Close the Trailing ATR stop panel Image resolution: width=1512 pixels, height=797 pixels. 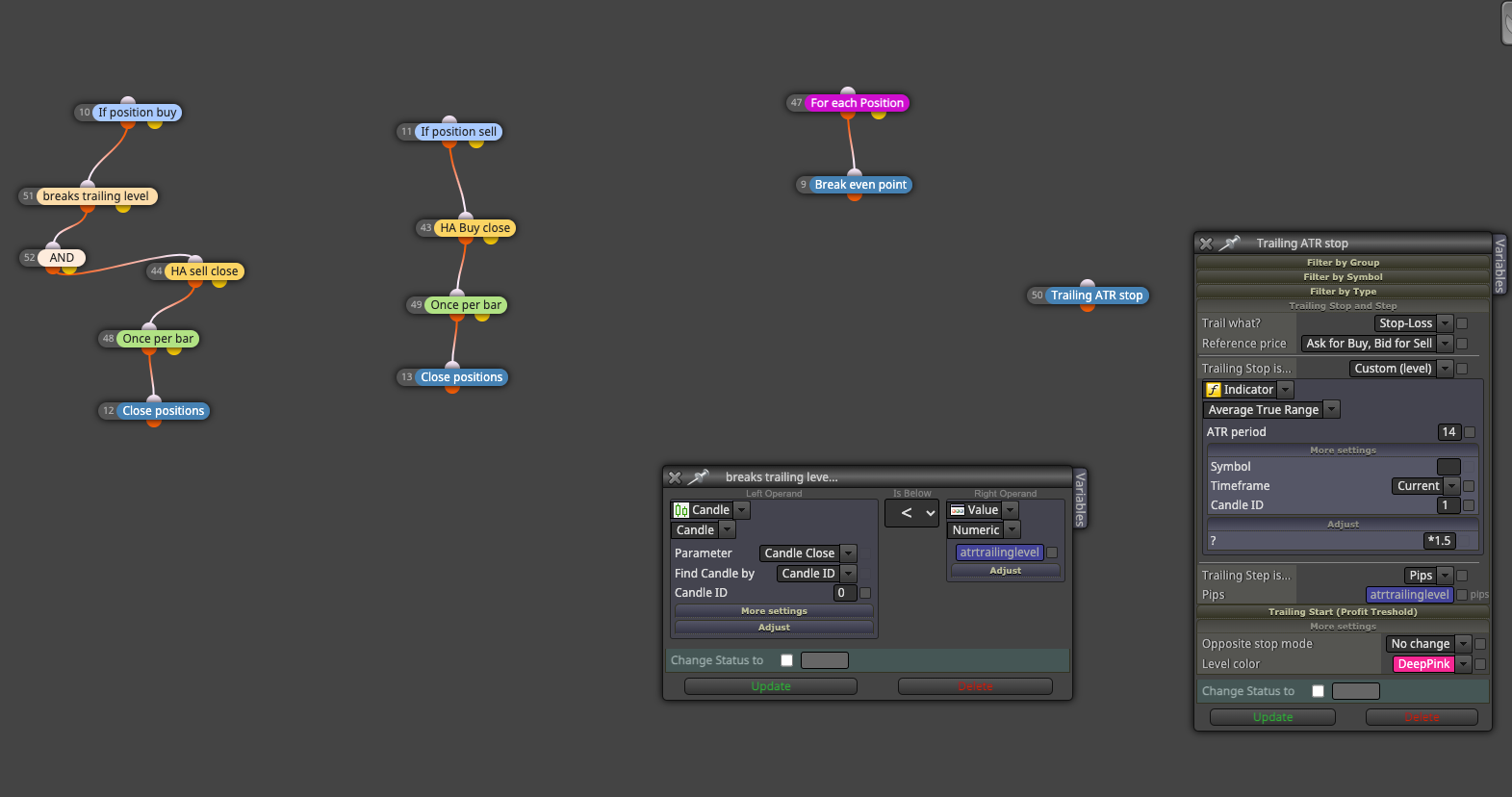pyautogui.click(x=1206, y=243)
